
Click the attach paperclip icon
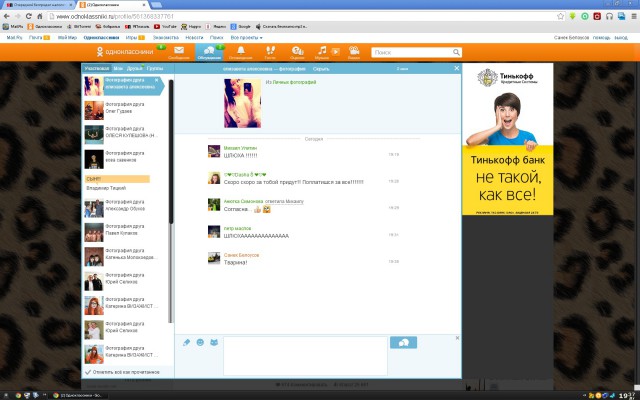coord(186,342)
